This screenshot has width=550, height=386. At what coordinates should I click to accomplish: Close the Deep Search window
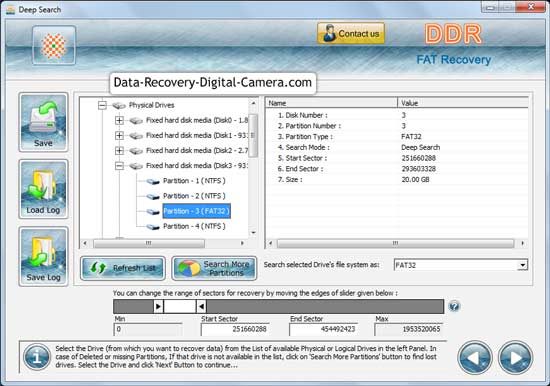pyautogui.click(x=531, y=7)
